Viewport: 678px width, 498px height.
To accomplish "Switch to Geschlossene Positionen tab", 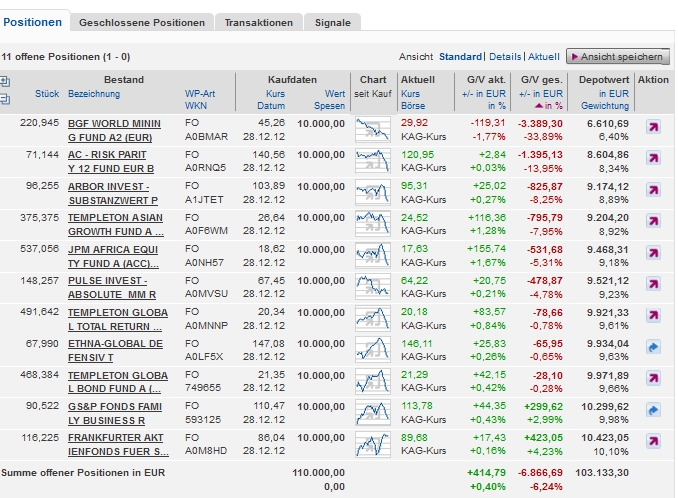I will point(142,23).
